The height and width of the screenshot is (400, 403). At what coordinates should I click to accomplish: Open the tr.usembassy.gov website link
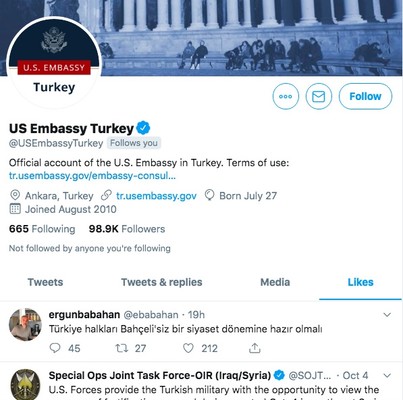pyautogui.click(x=156, y=196)
